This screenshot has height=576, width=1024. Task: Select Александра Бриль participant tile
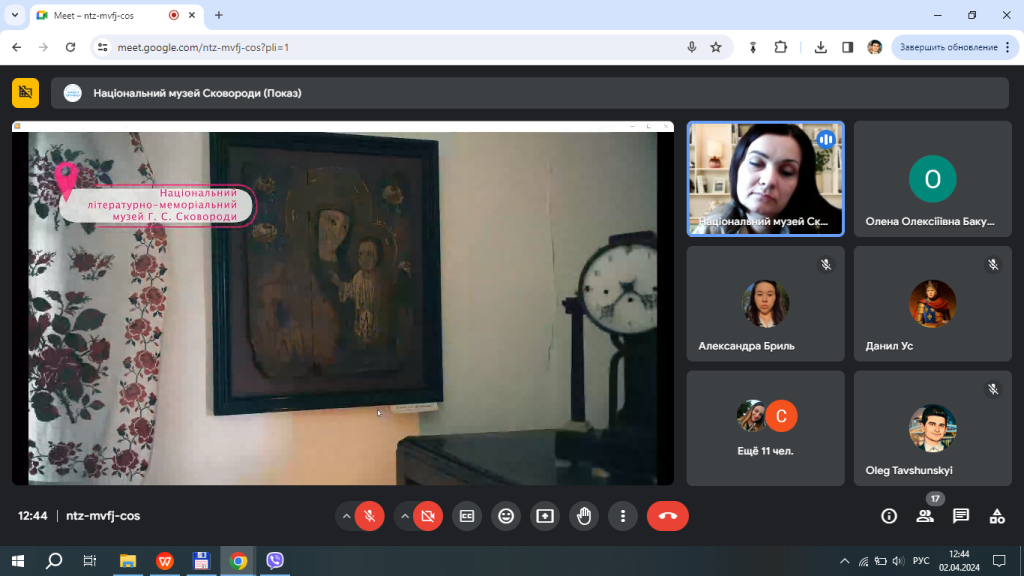coord(765,304)
